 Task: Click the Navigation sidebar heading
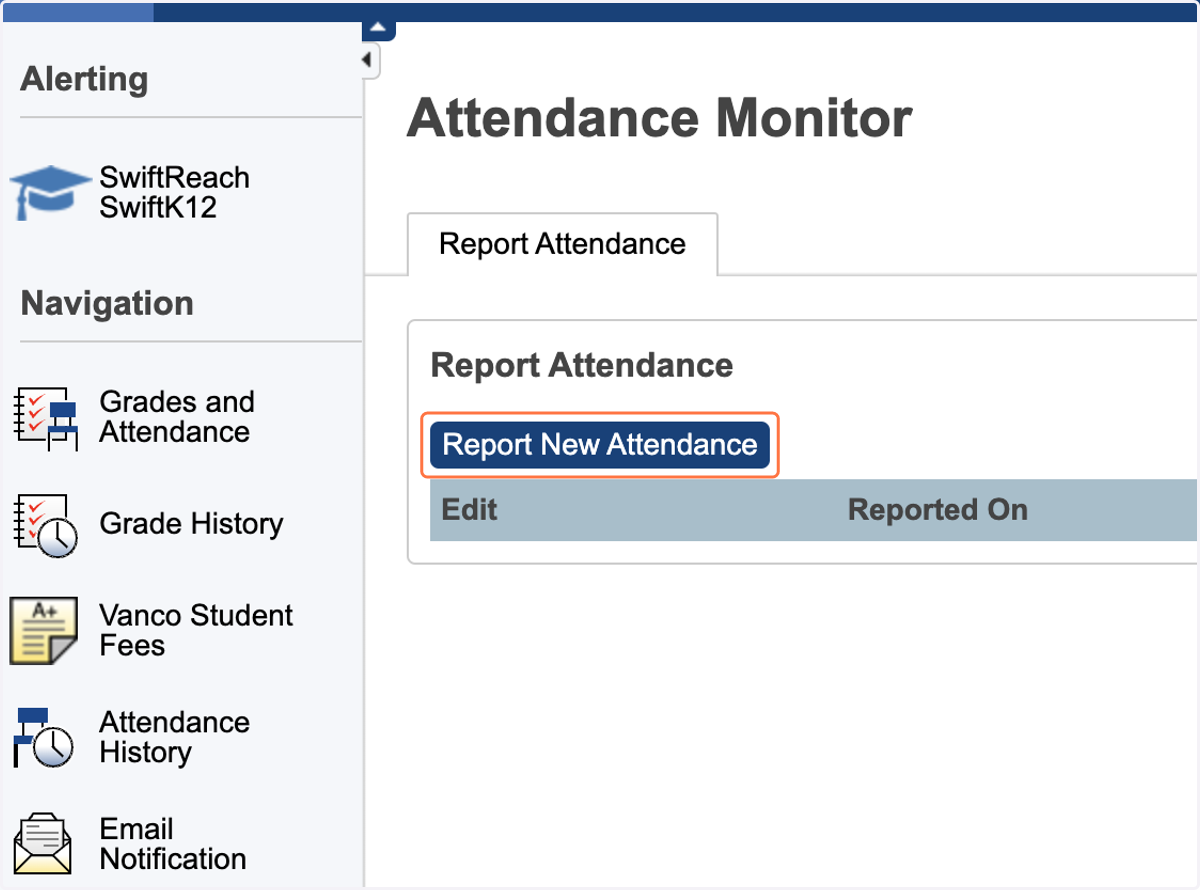tap(107, 304)
